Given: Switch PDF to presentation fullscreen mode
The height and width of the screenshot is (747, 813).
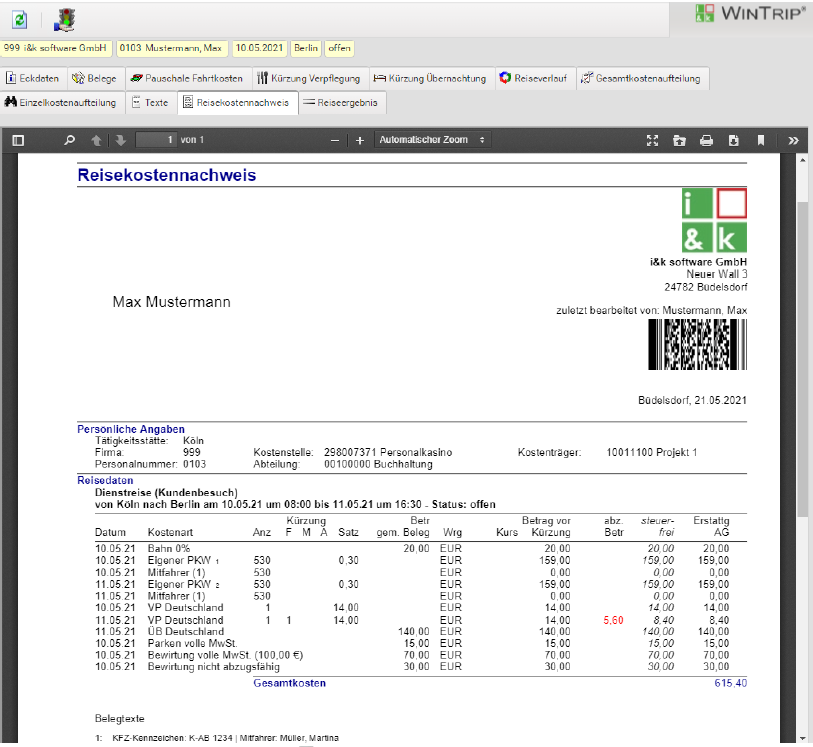Looking at the screenshot, I should [x=653, y=140].
